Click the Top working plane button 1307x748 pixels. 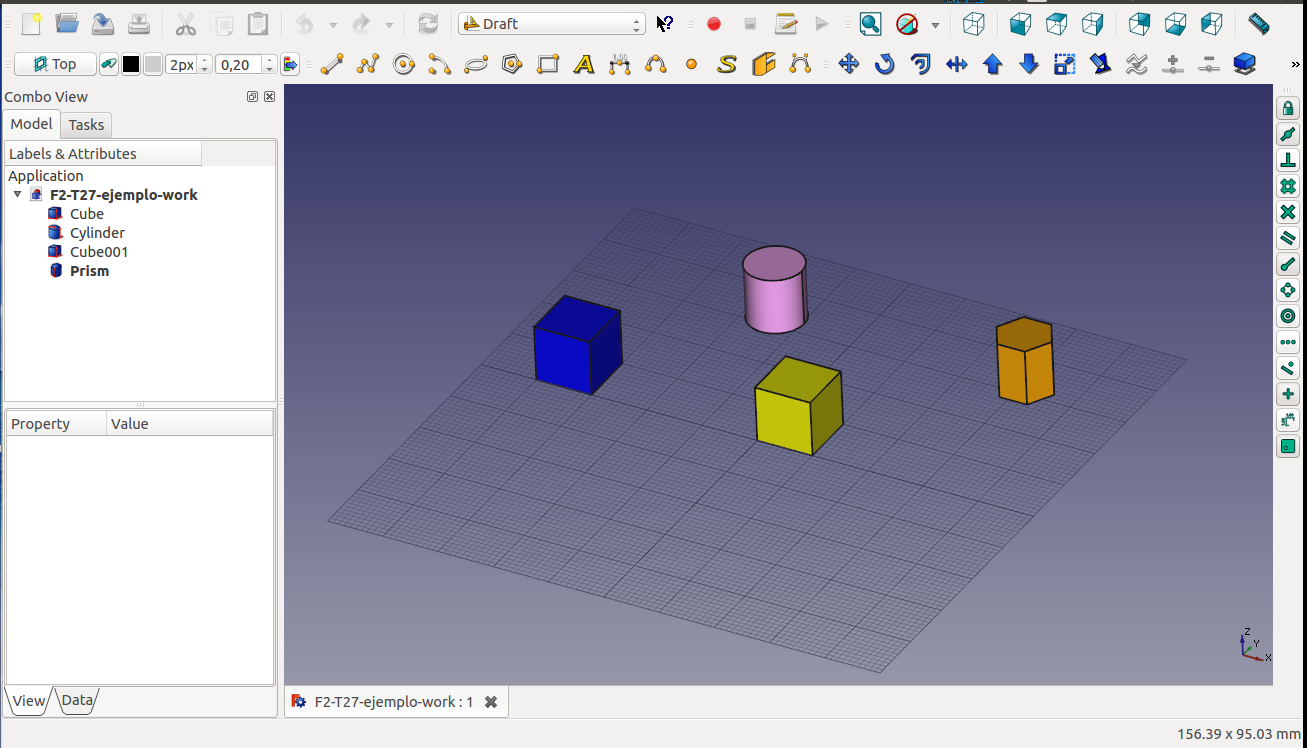coord(55,65)
